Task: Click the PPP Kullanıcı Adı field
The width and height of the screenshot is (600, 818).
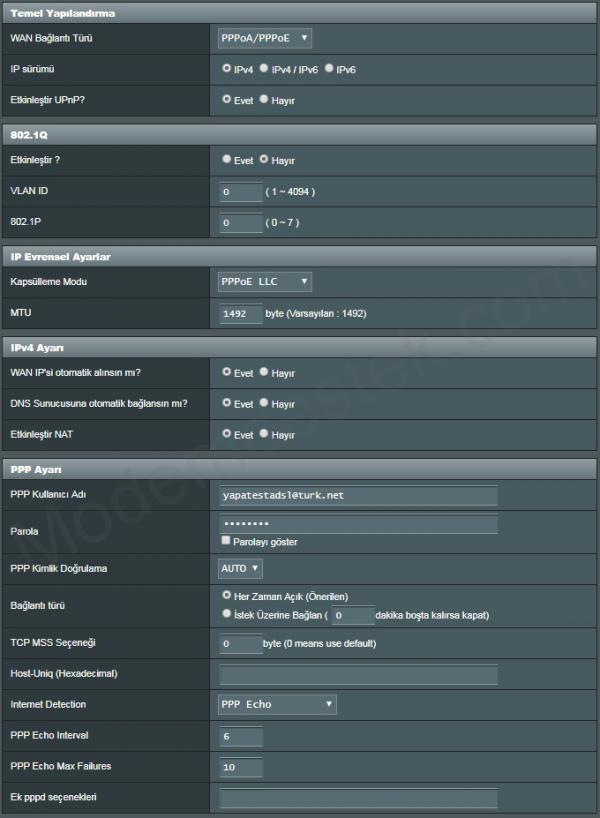Action: click(x=358, y=495)
